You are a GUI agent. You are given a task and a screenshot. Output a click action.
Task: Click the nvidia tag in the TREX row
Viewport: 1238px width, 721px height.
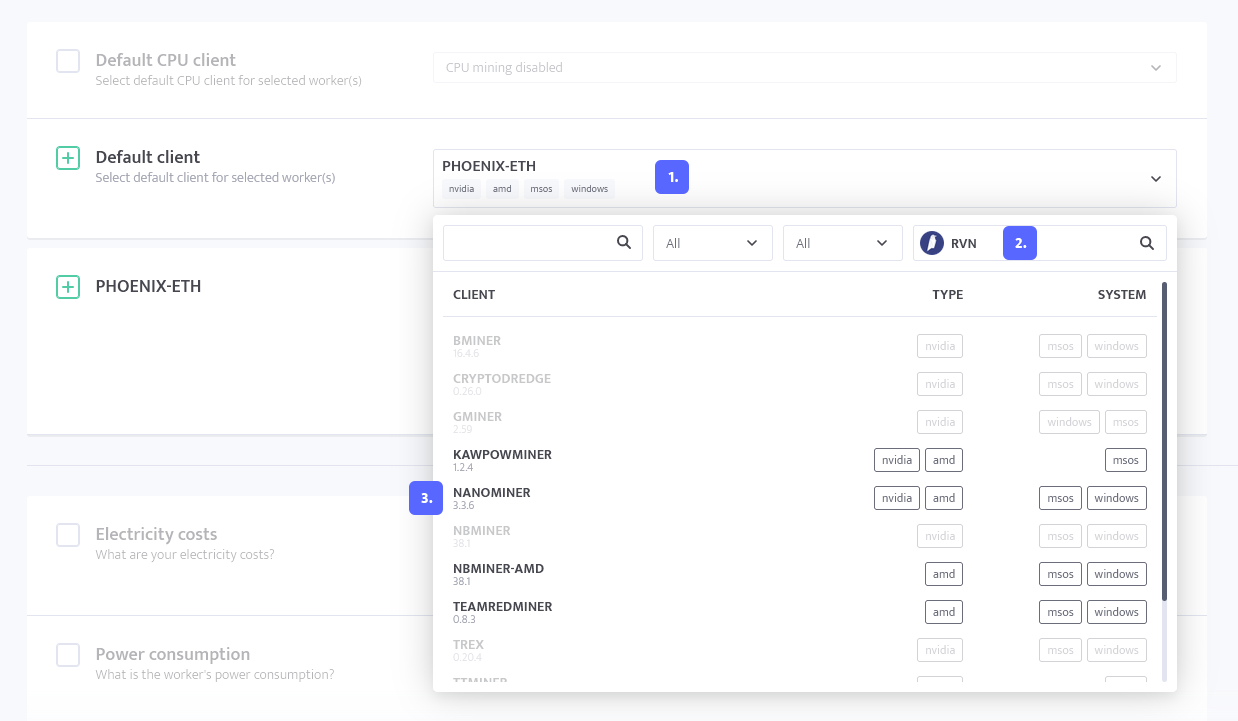coord(940,650)
